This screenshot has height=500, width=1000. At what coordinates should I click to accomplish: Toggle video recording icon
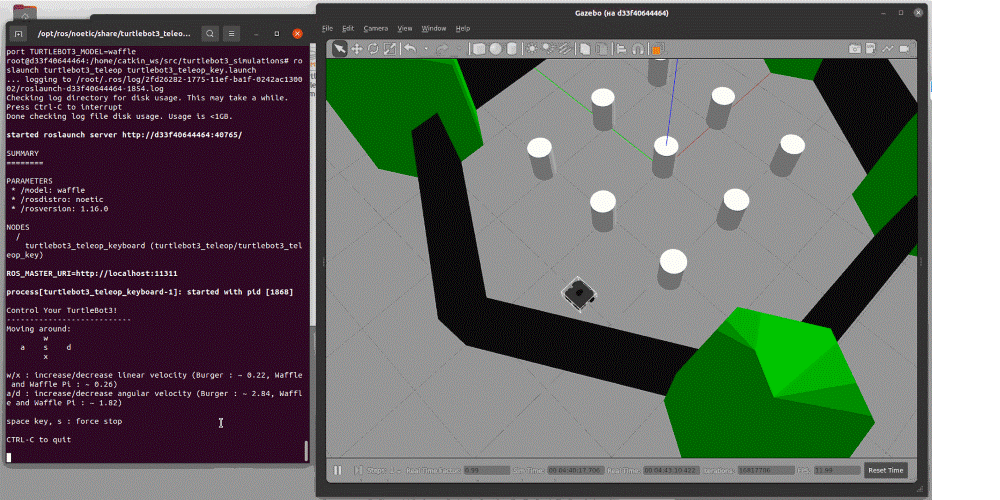pos(905,48)
